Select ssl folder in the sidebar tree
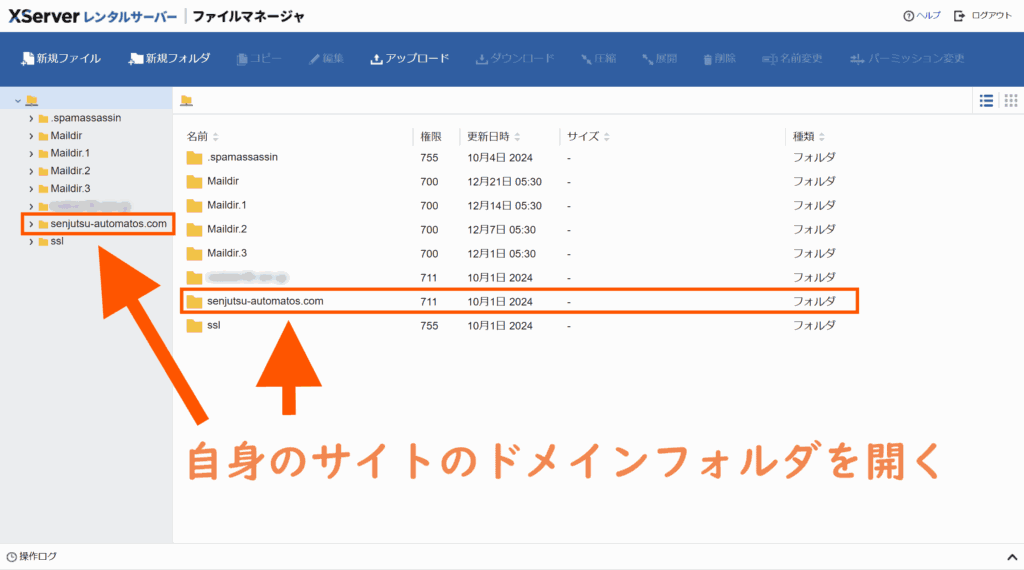 point(57,241)
